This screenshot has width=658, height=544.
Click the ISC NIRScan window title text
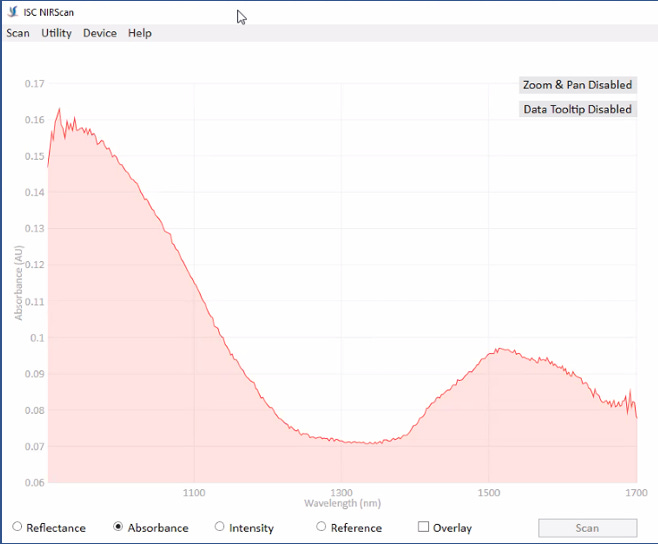49,12
